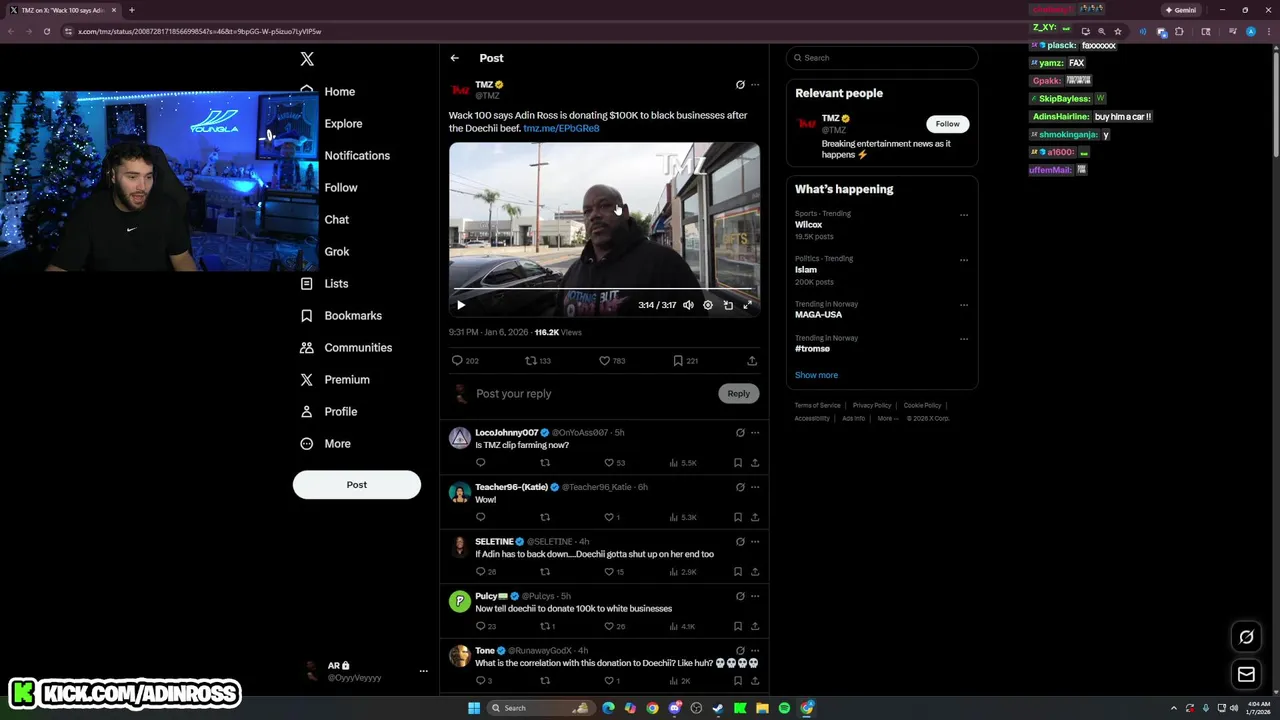Open more options for Wilcox trend
This screenshot has width=1280, height=720.
(964, 215)
